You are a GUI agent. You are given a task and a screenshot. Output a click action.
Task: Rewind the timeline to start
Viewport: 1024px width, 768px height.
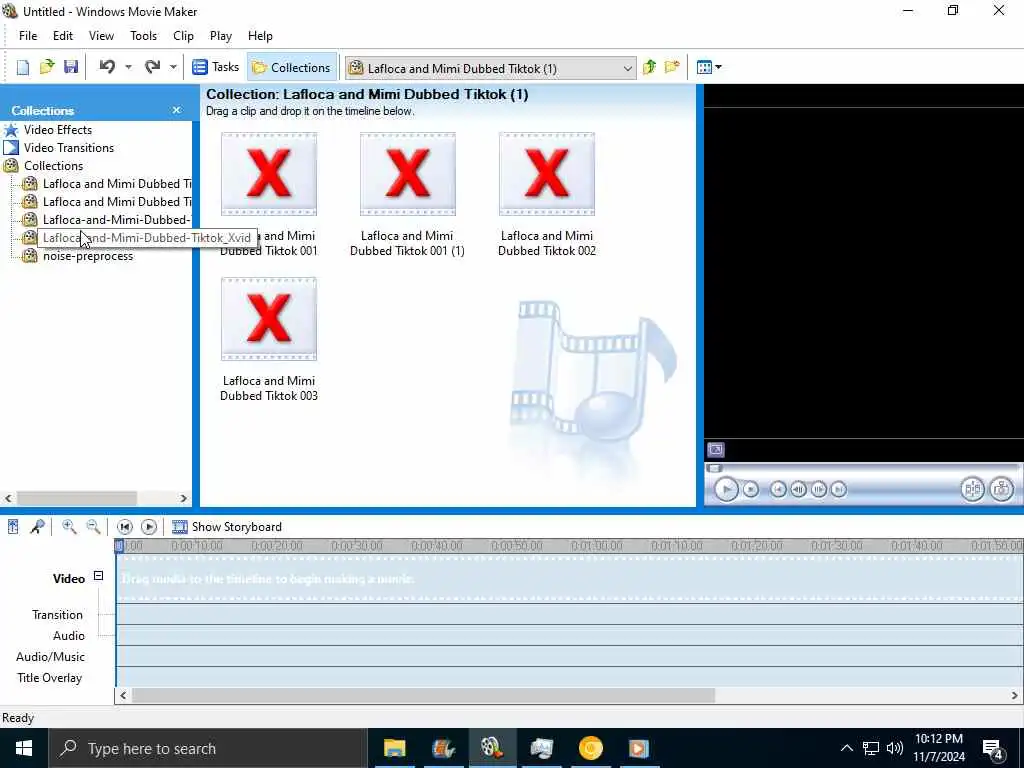pos(125,527)
